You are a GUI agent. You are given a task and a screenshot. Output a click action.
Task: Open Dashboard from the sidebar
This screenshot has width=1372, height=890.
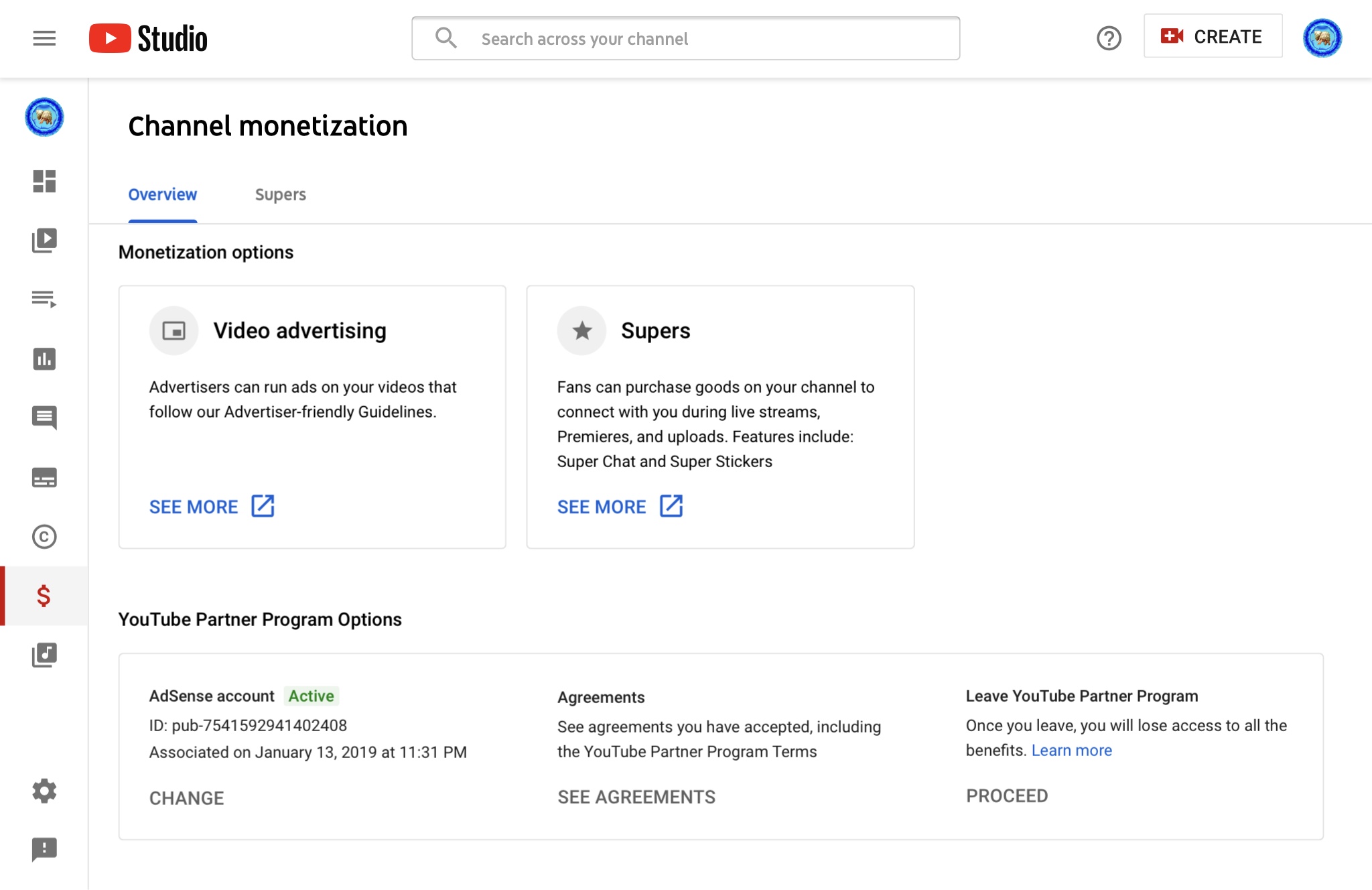44,181
